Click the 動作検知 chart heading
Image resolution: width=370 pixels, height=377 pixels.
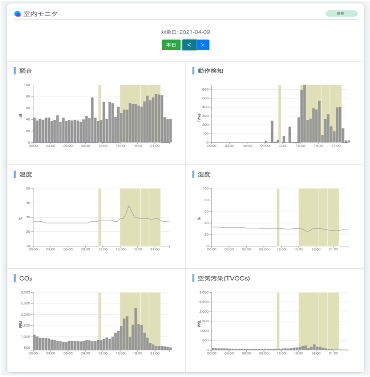pyautogui.click(x=211, y=71)
